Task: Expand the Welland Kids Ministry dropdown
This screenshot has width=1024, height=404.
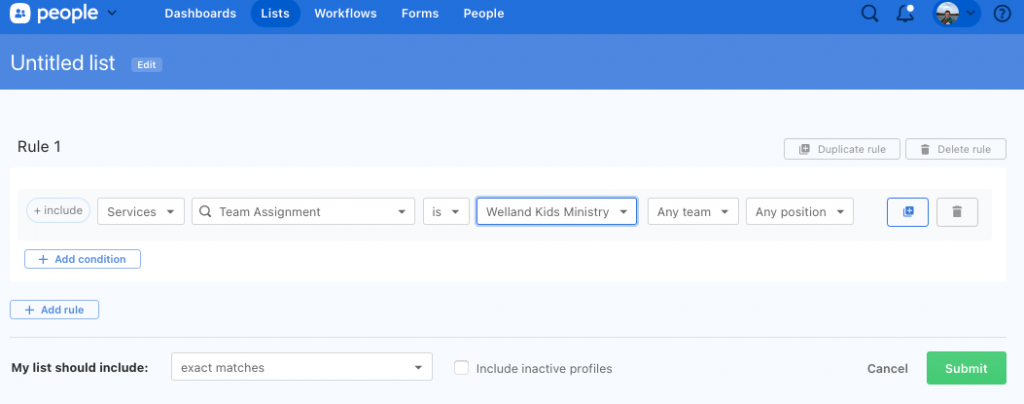Action: tap(557, 212)
